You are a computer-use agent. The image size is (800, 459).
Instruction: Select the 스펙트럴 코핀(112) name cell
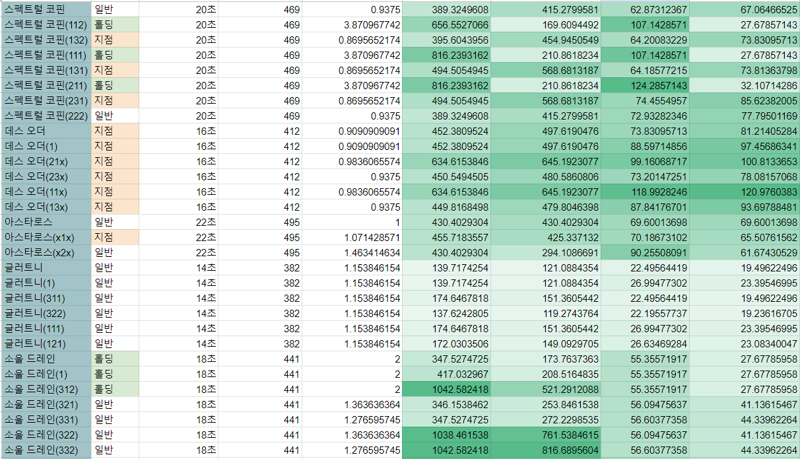click(x=44, y=24)
